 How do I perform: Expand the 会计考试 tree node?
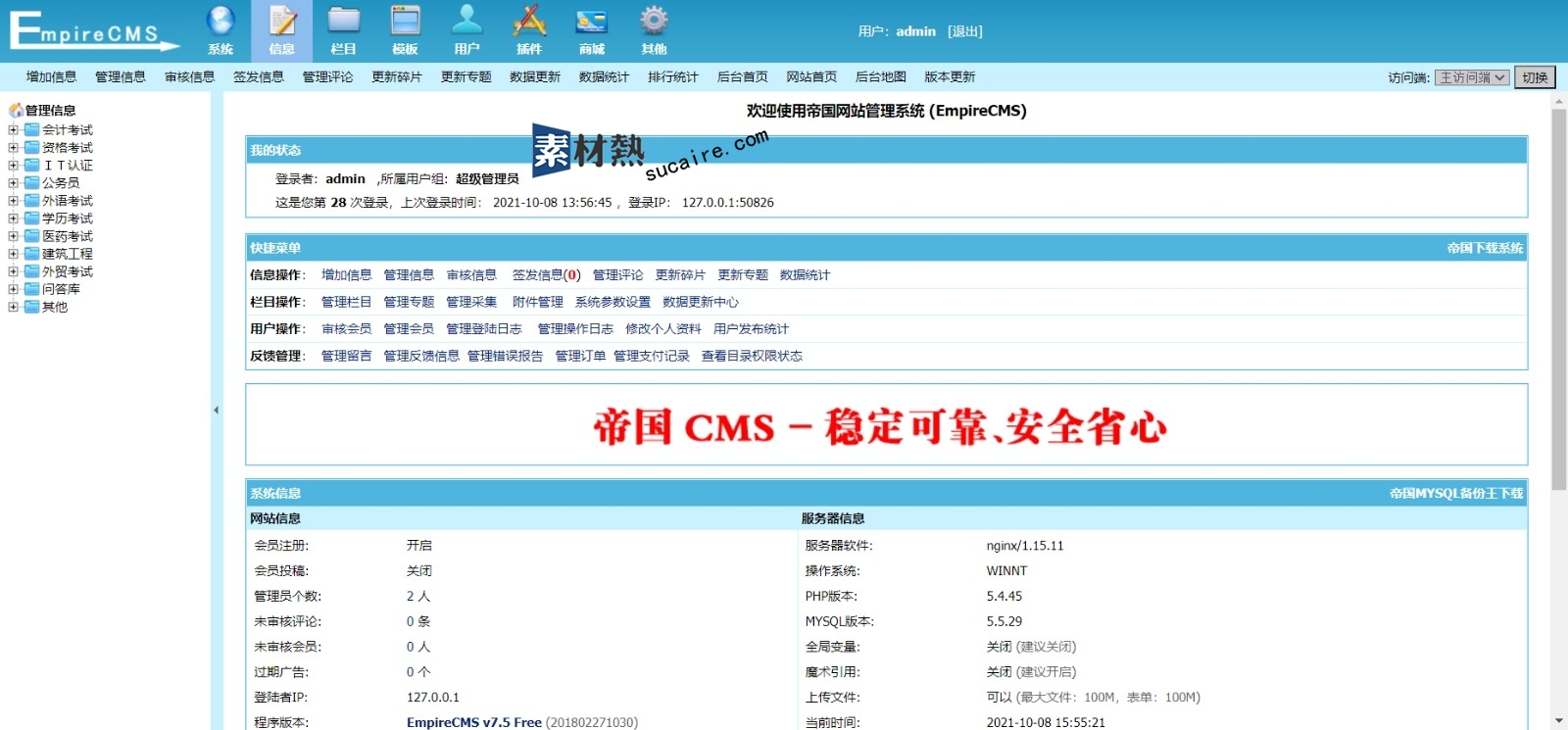(14, 129)
